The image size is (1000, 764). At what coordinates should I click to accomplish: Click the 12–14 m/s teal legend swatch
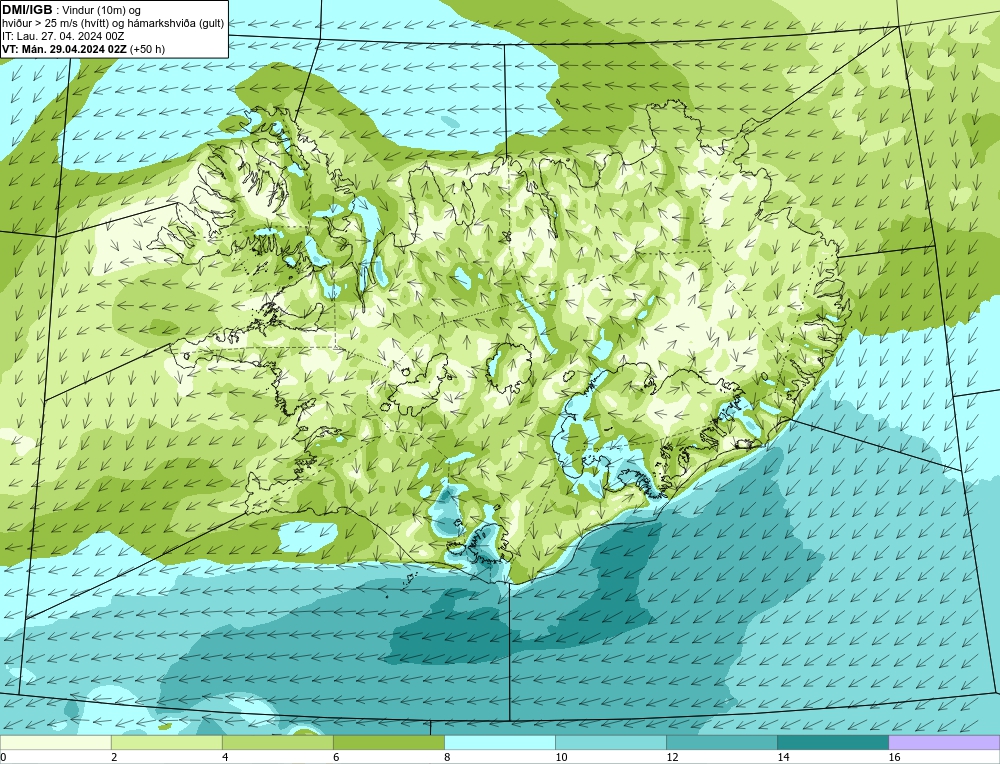(721, 742)
